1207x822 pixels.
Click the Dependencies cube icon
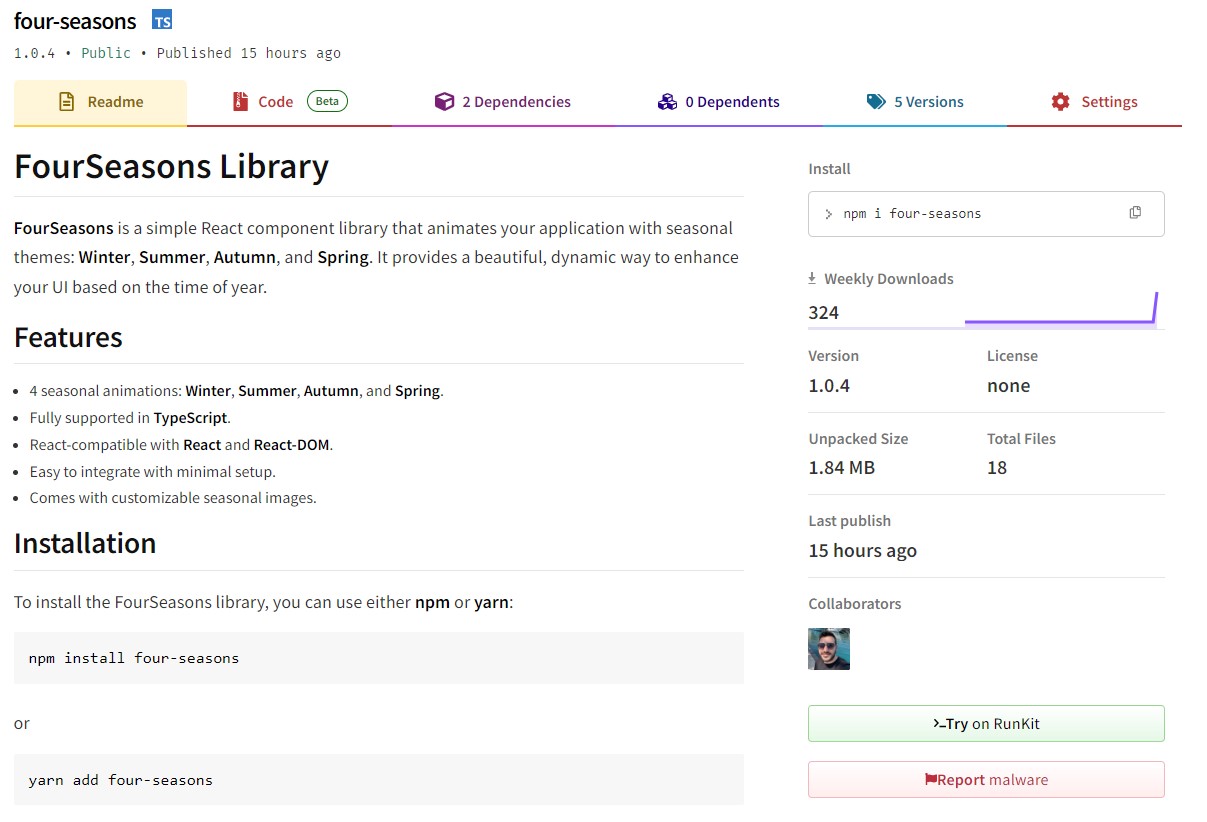pyautogui.click(x=444, y=102)
